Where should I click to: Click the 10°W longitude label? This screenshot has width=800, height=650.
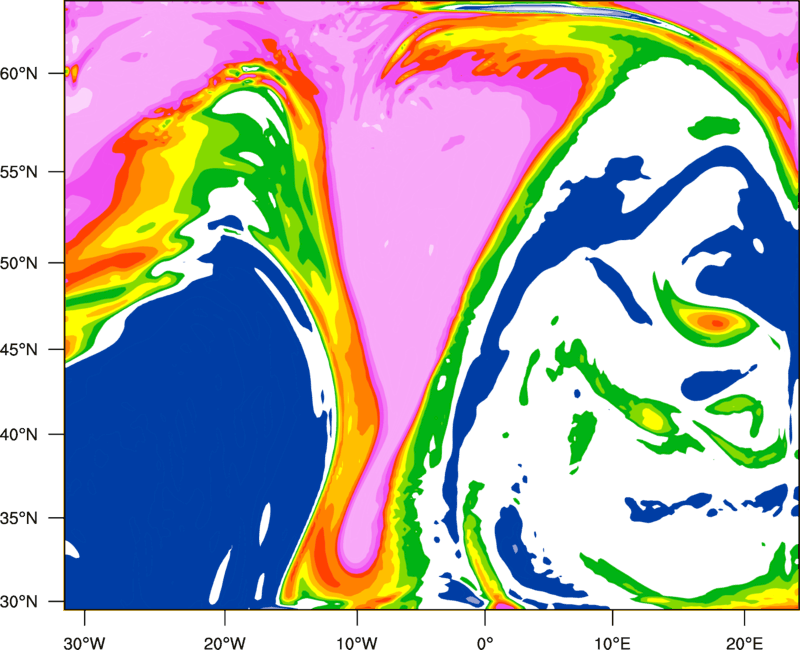pyautogui.click(x=357, y=643)
